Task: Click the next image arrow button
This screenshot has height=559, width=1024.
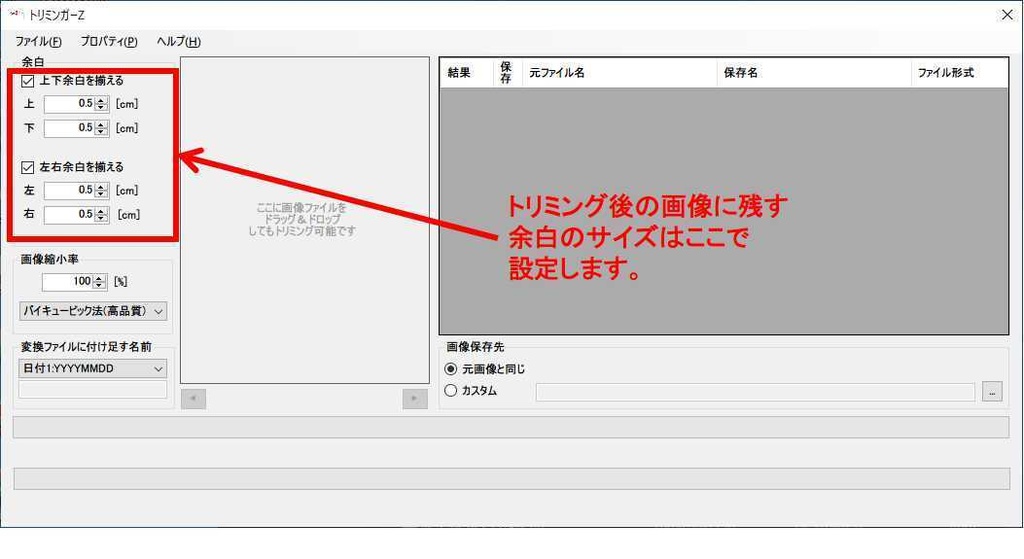Action: [x=415, y=398]
